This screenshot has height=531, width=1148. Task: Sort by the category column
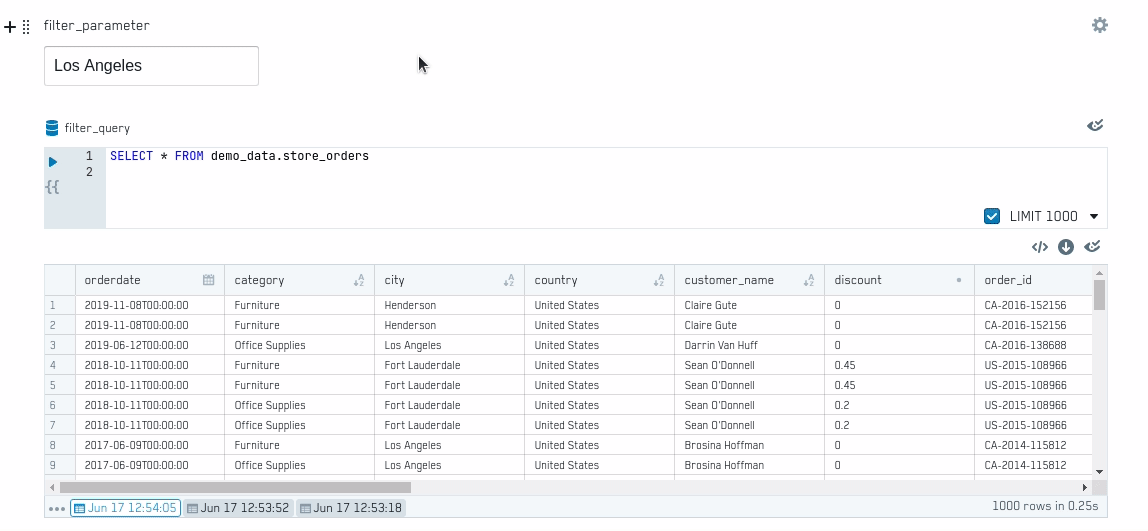coord(359,281)
